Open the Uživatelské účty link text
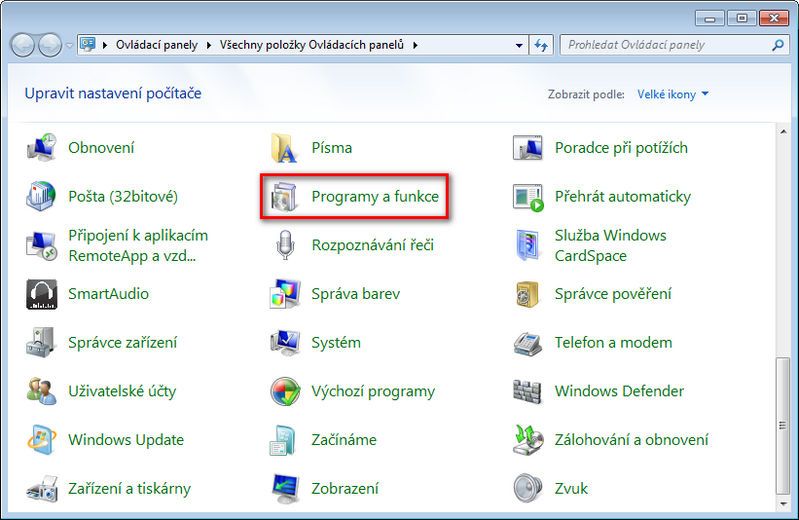799x520 pixels. (x=122, y=392)
